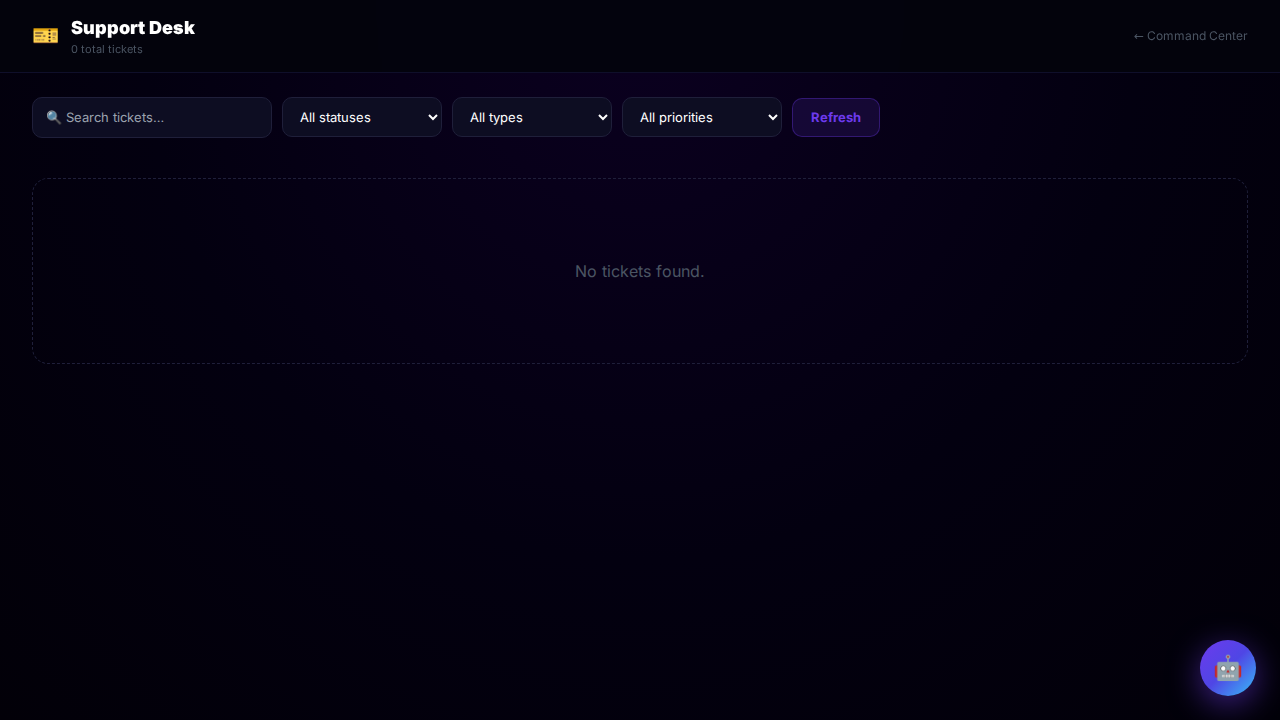Select the 'All statuses' label text
Screen dimensions: 1280x720
335,118
